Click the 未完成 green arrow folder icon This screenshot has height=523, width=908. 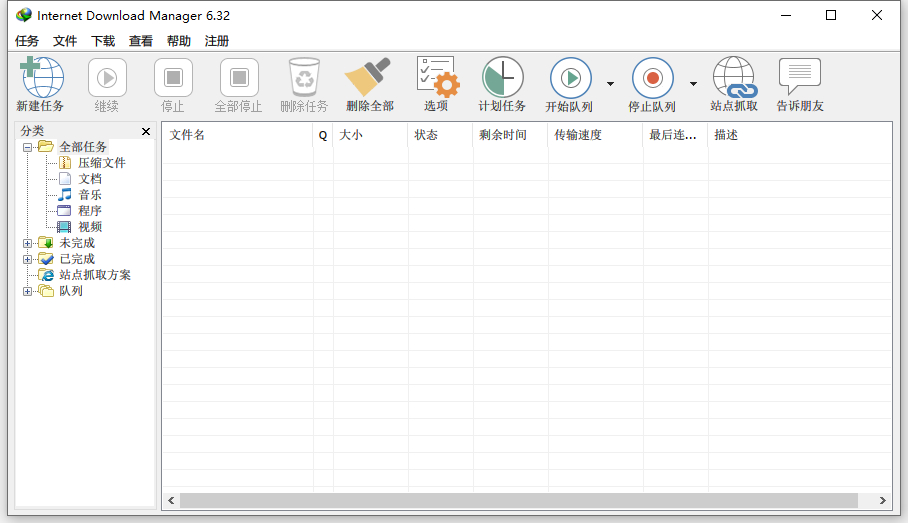click(x=46, y=242)
